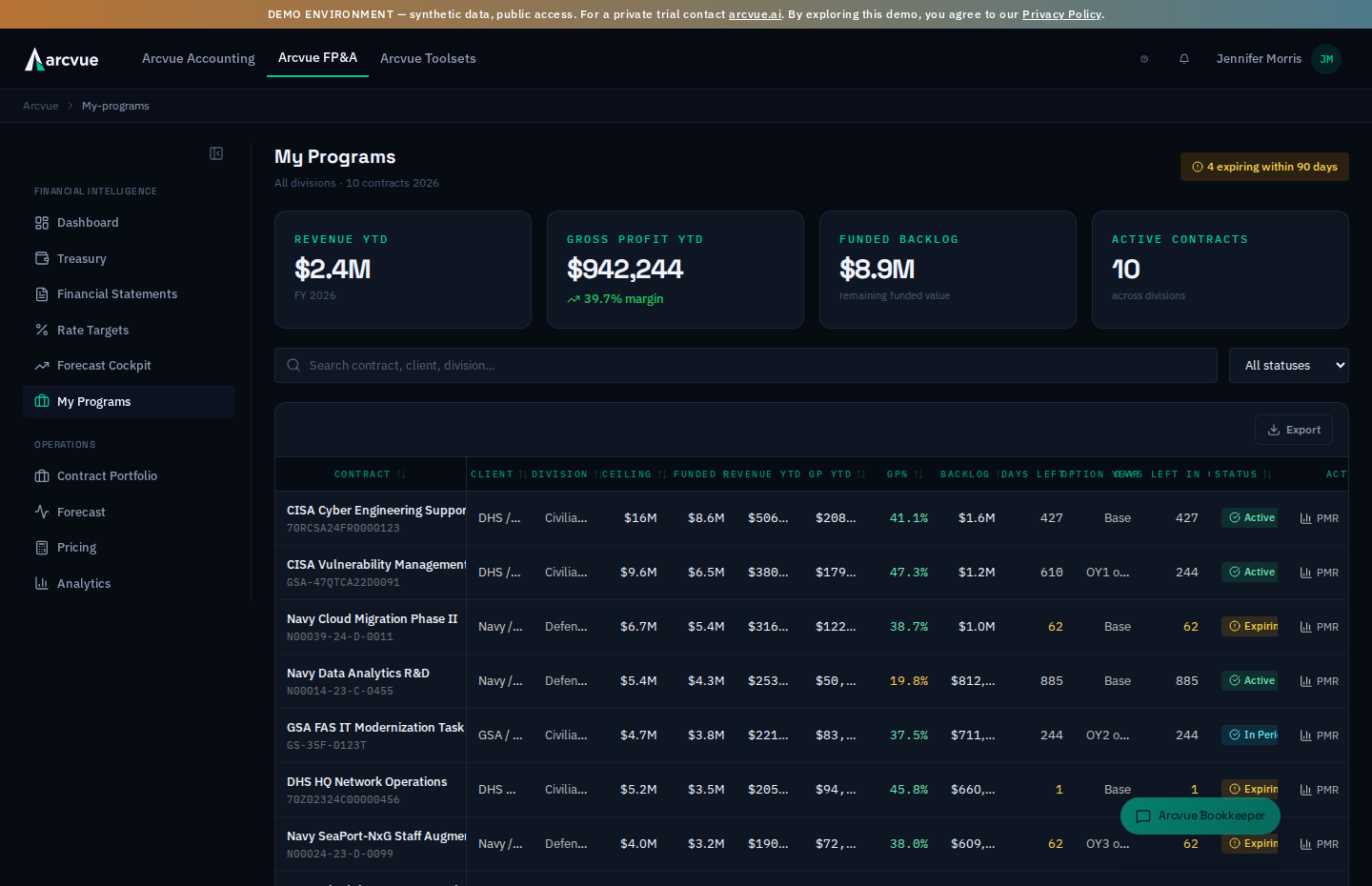Go to Rate Targets
This screenshot has width=1372, height=886.
(x=129, y=330)
